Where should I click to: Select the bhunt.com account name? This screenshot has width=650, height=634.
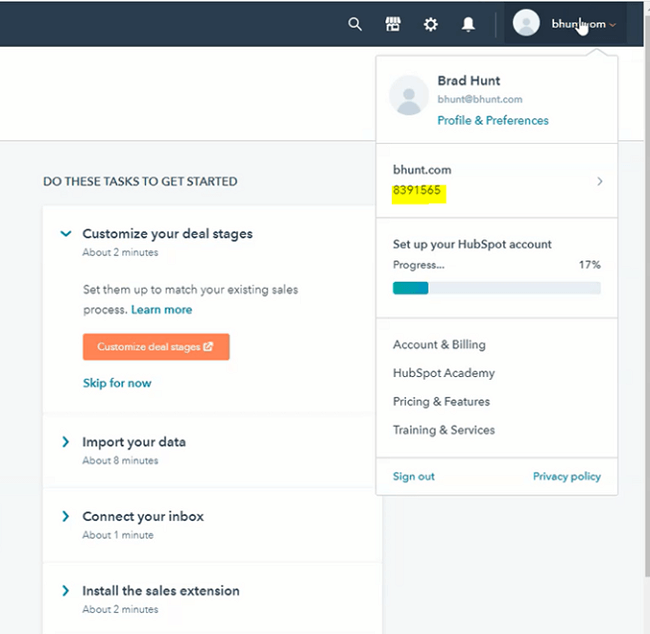point(422,170)
